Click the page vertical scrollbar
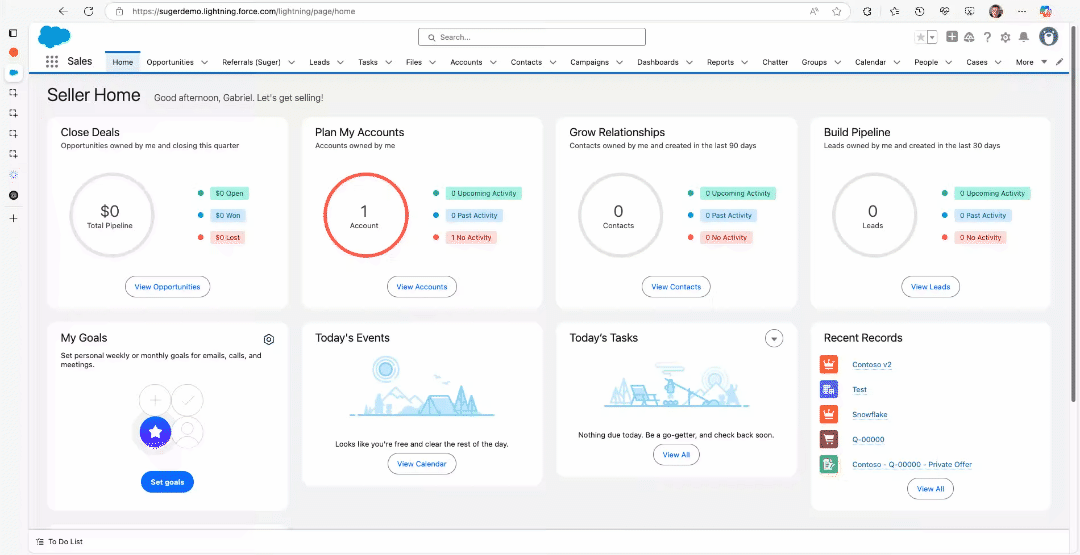The height and width of the screenshot is (555, 1080). click(1074, 213)
